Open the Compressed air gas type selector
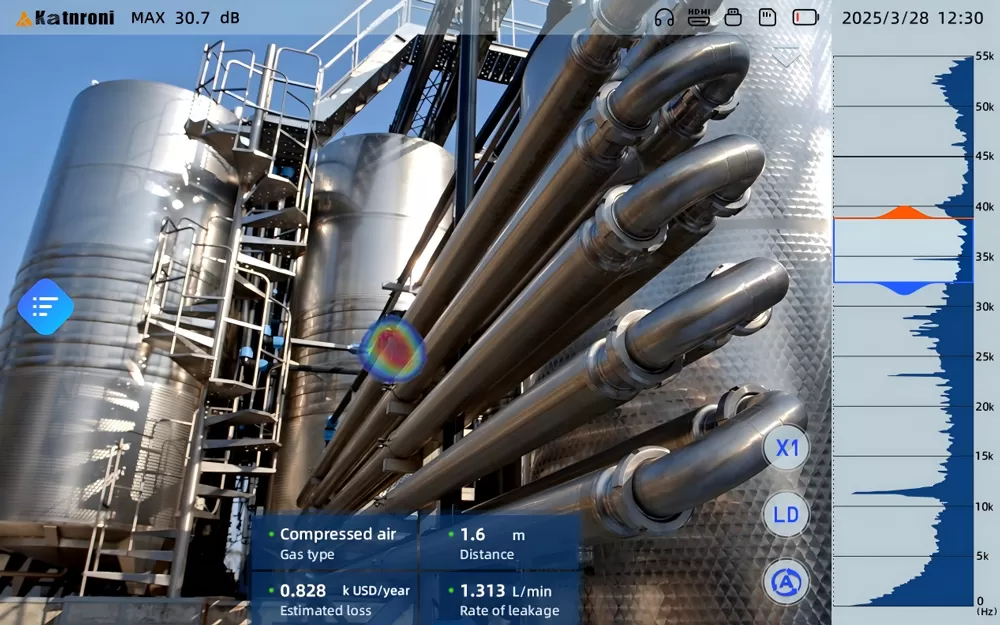1000x625 pixels. point(336,543)
